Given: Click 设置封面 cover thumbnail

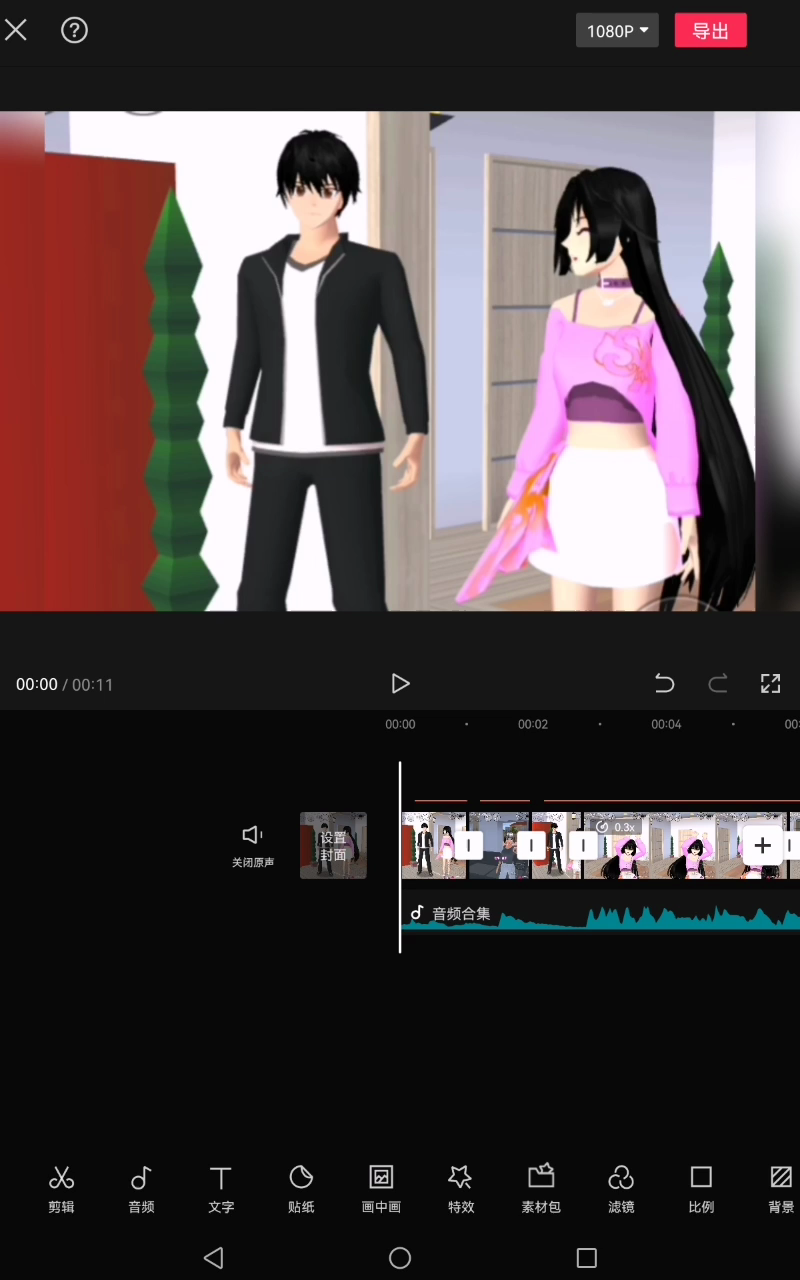Looking at the screenshot, I should [333, 845].
